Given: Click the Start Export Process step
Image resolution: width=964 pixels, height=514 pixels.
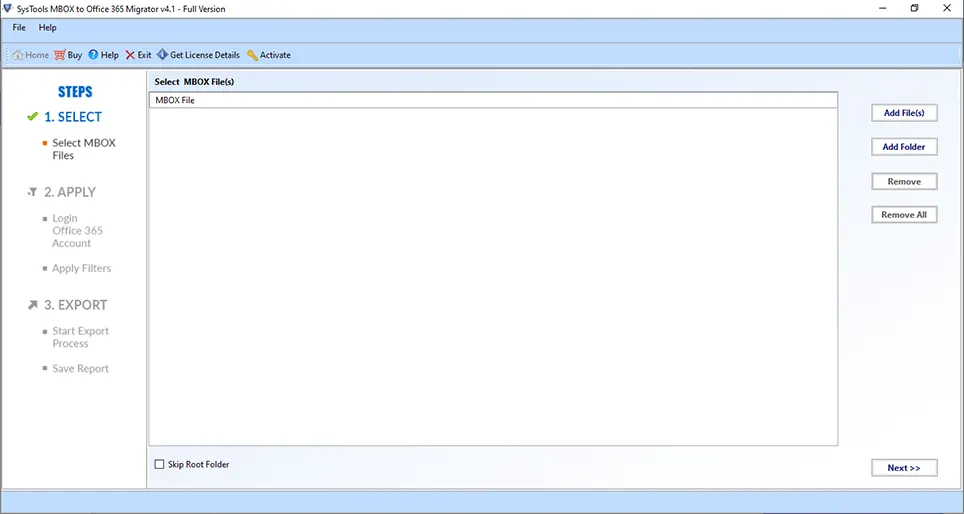Looking at the screenshot, I should pyautogui.click(x=81, y=337).
